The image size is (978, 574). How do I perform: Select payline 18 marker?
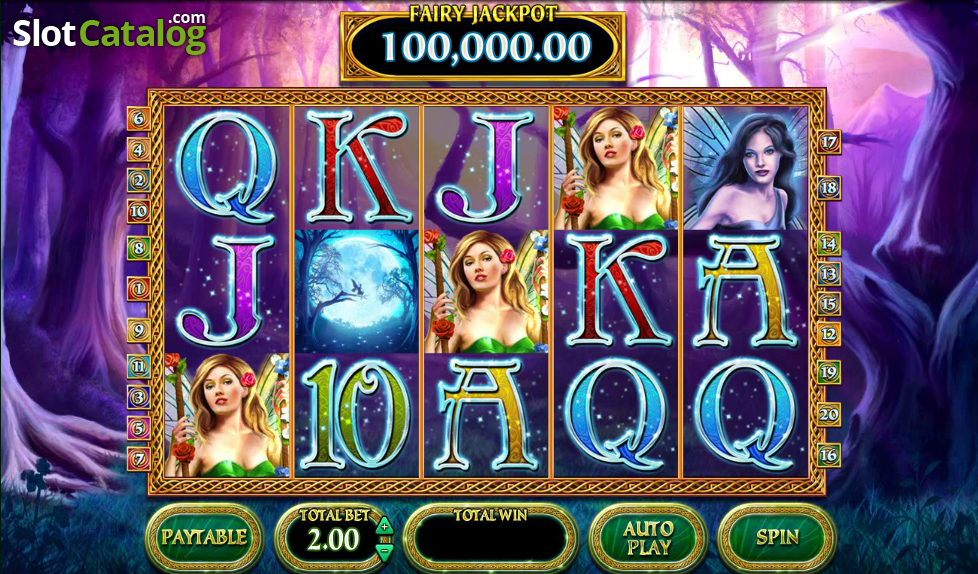(829, 187)
